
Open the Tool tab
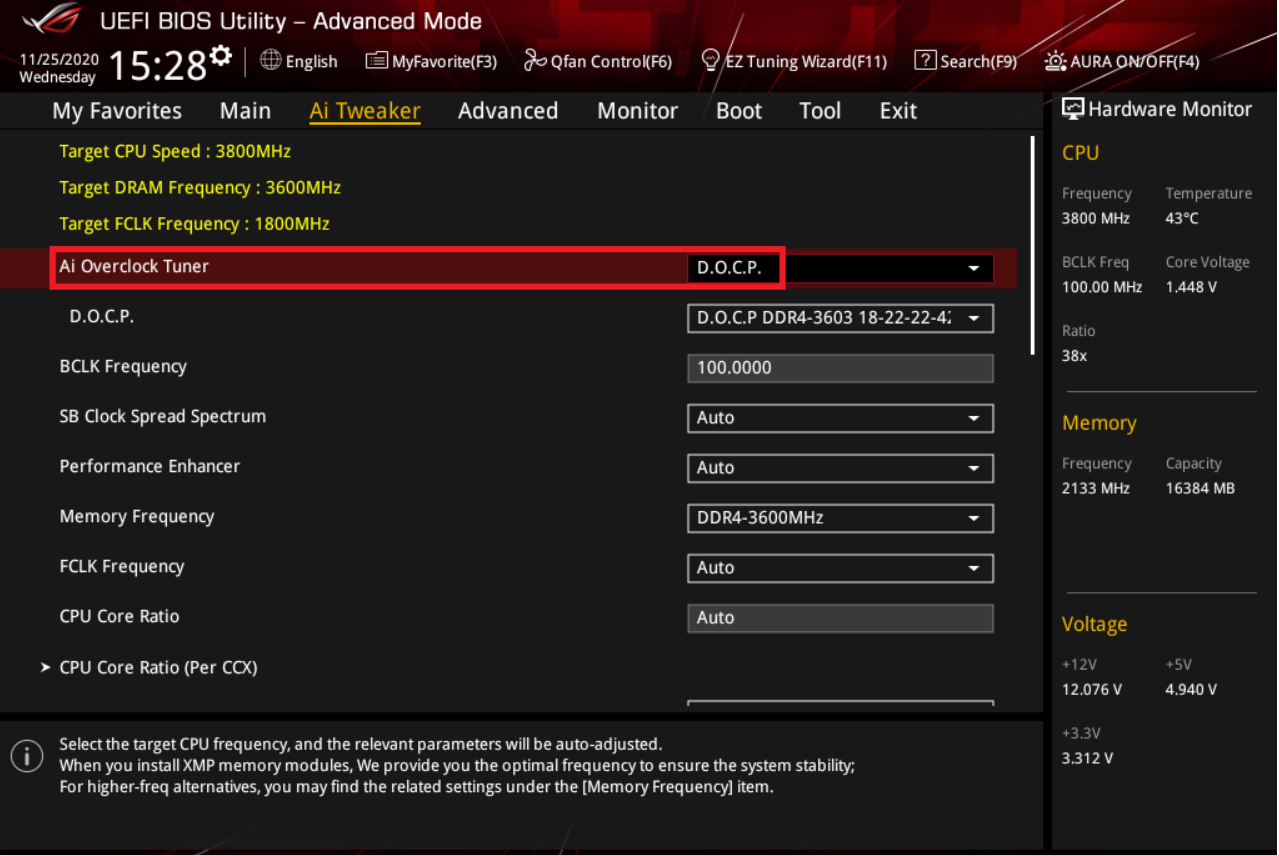coord(820,111)
